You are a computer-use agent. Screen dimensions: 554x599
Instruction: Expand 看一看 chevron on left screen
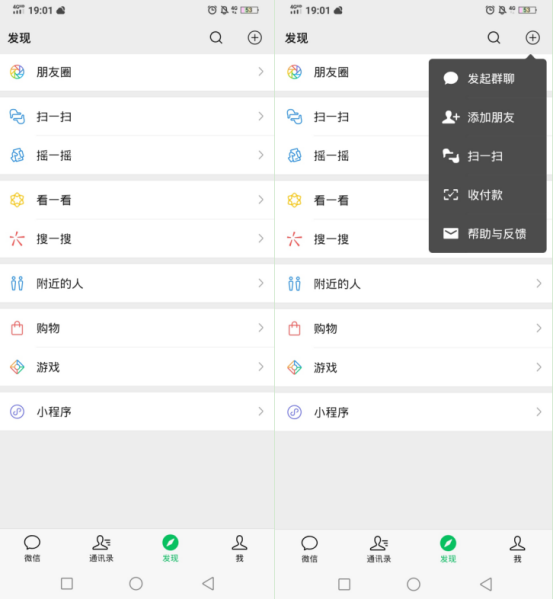[261, 199]
